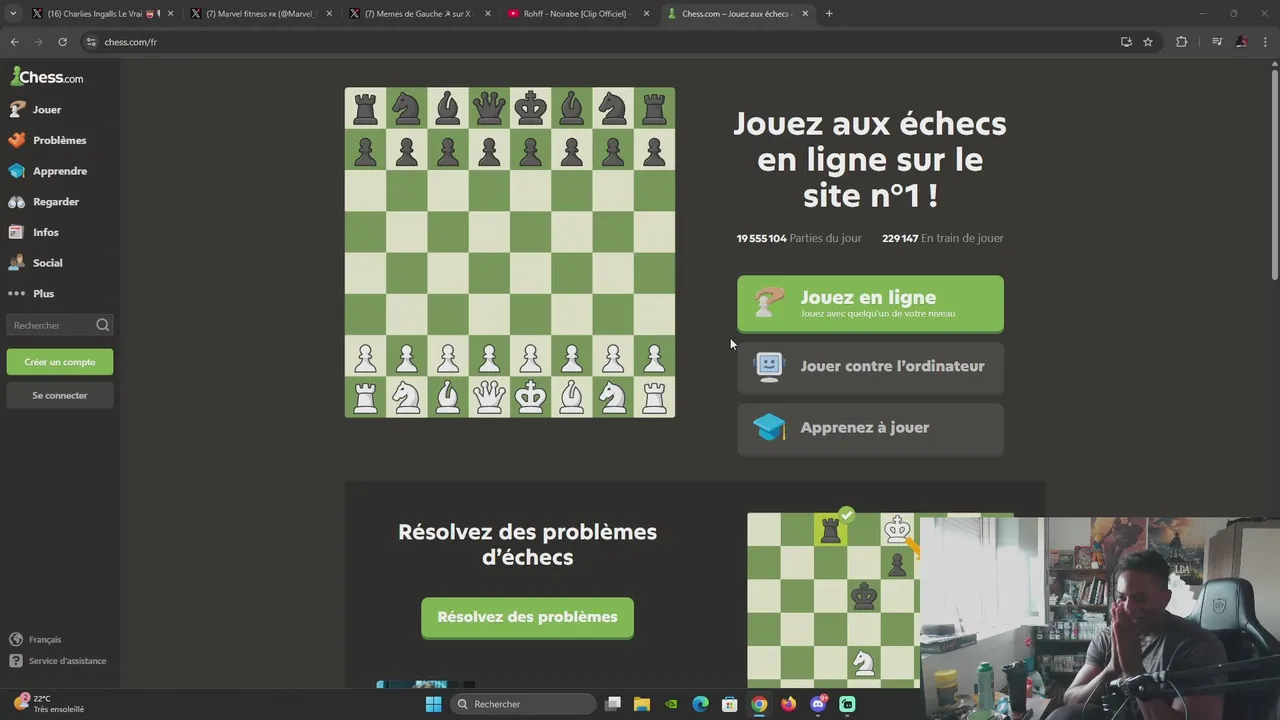Screen dimensions: 1280x720
Task: Close the Rohff - Noirabe tab
Action: click(x=646, y=14)
